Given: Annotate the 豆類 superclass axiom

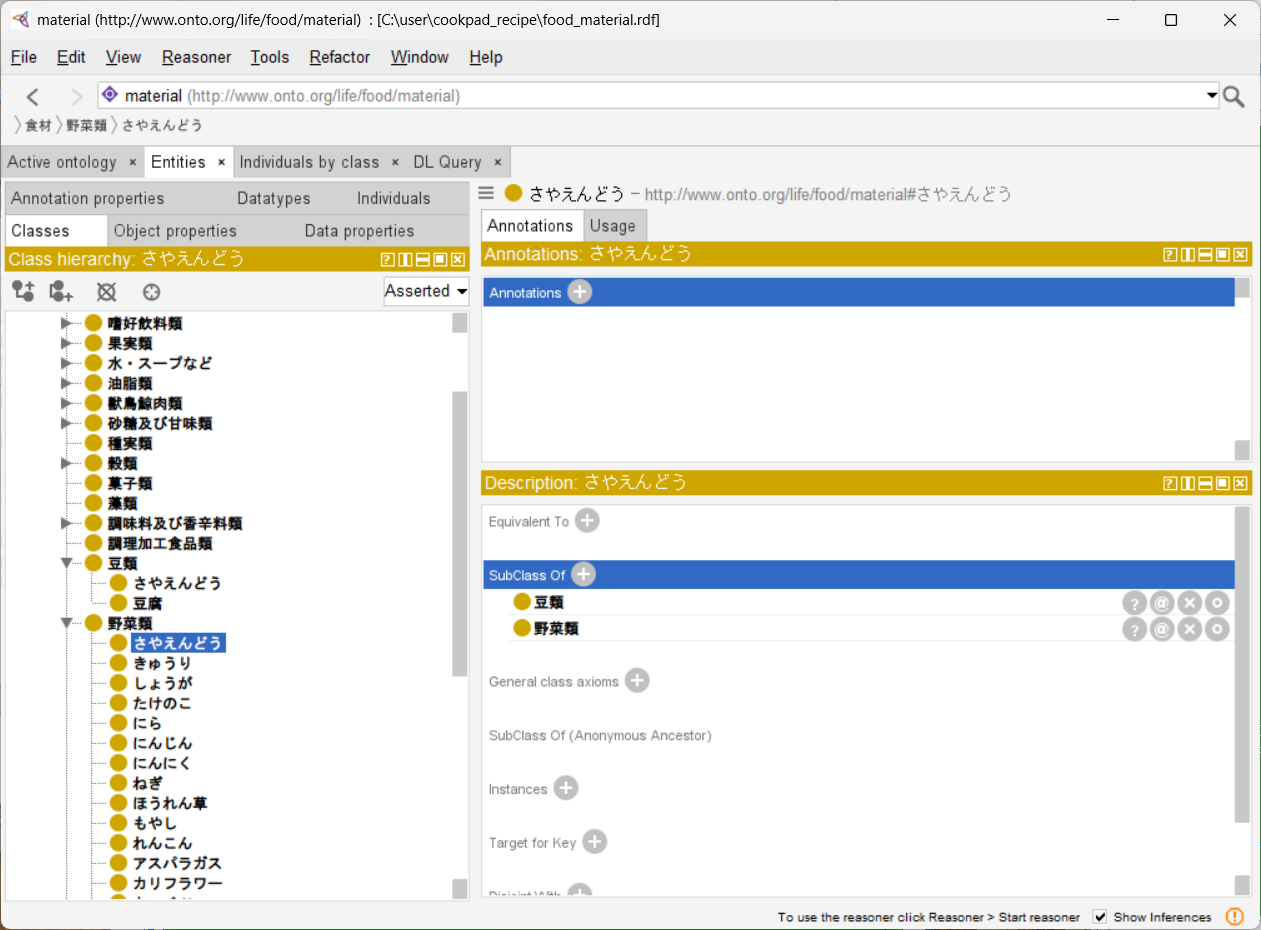Looking at the screenshot, I should point(1161,602).
